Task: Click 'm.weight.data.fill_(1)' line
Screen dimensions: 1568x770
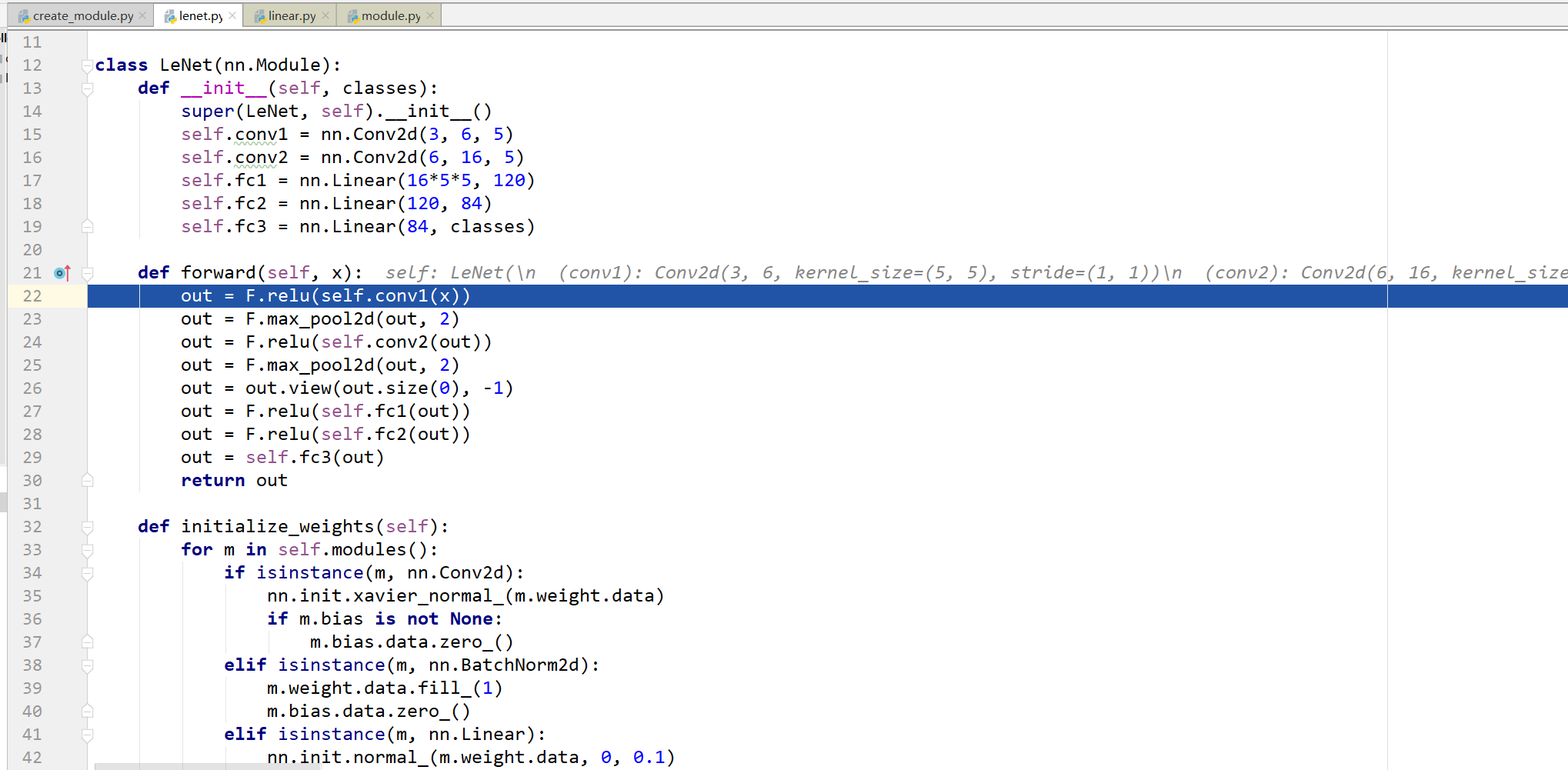Action: [x=385, y=688]
